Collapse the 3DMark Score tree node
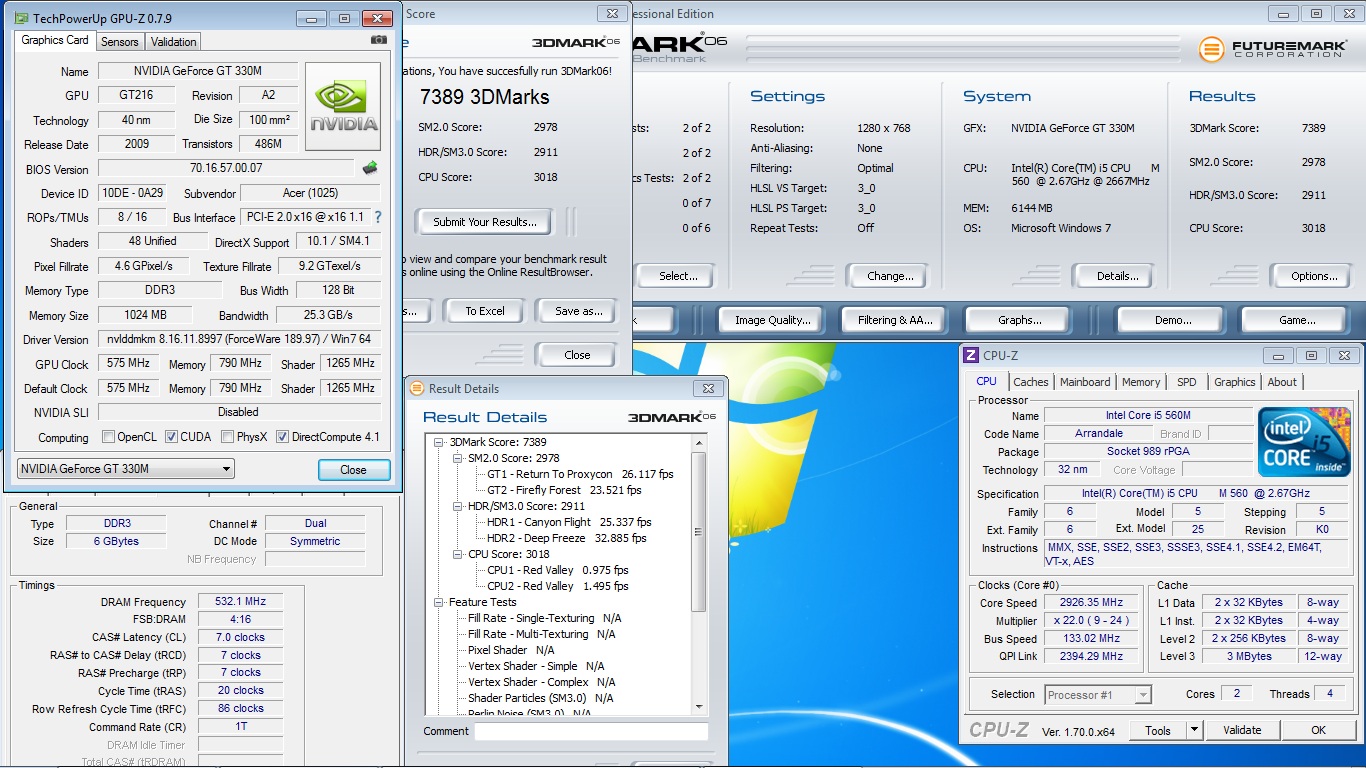The width and height of the screenshot is (1366, 768). [x=439, y=442]
